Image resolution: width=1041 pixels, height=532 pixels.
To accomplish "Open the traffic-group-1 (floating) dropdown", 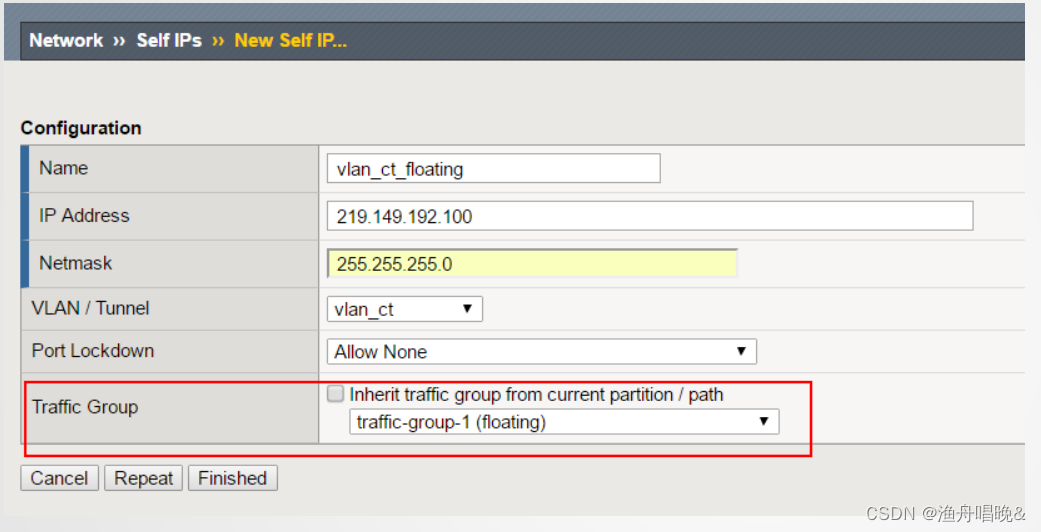I will pyautogui.click(x=564, y=422).
